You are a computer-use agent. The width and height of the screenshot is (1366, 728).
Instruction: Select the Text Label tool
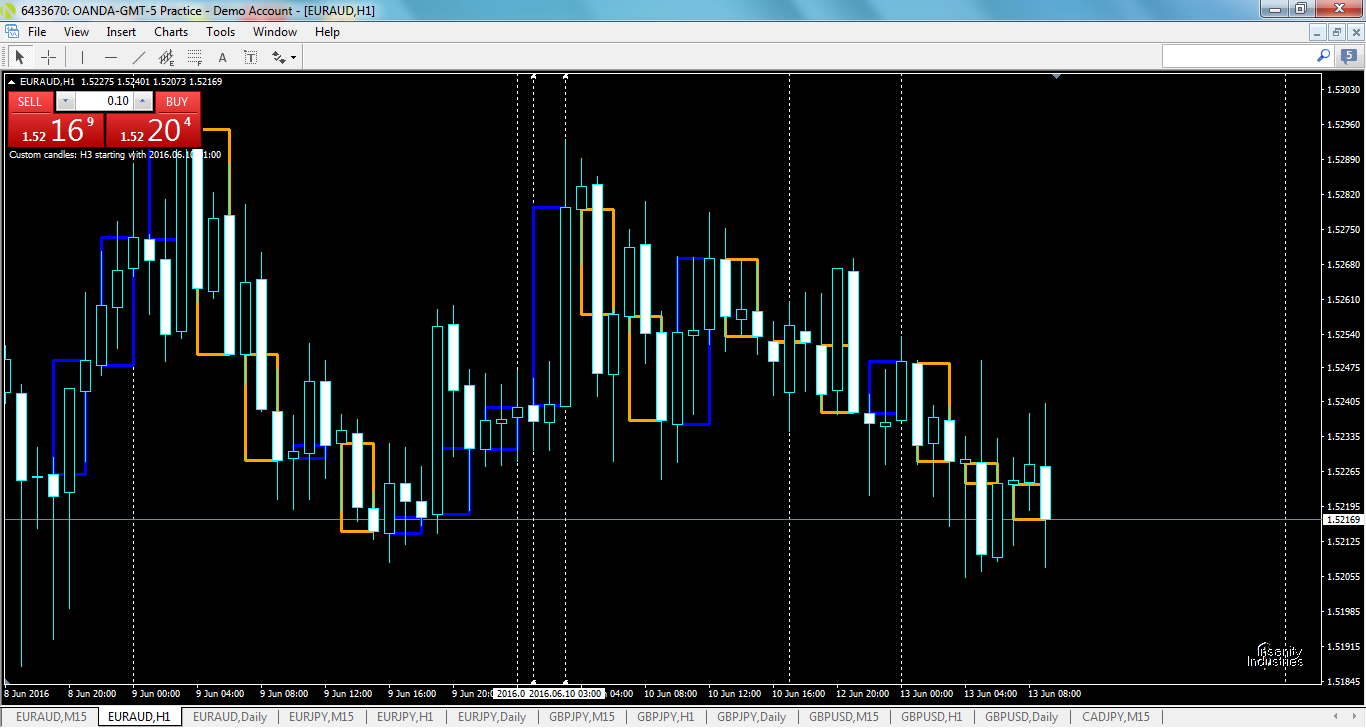(250, 57)
